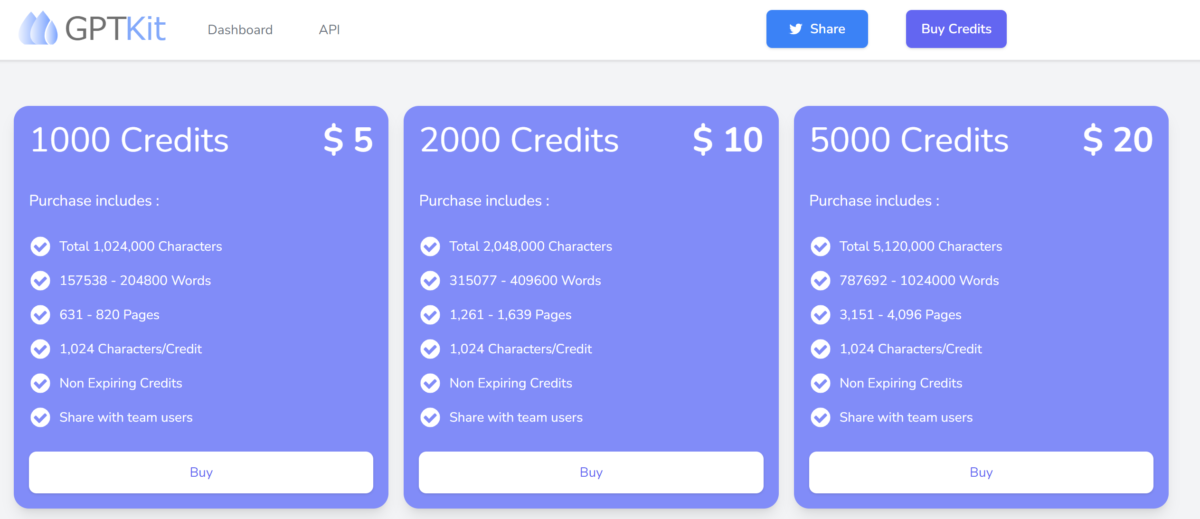This screenshot has width=1200, height=519.
Task: Click checkmark icon beside Total 1,024,000 Characters
Action: pyautogui.click(x=40, y=246)
